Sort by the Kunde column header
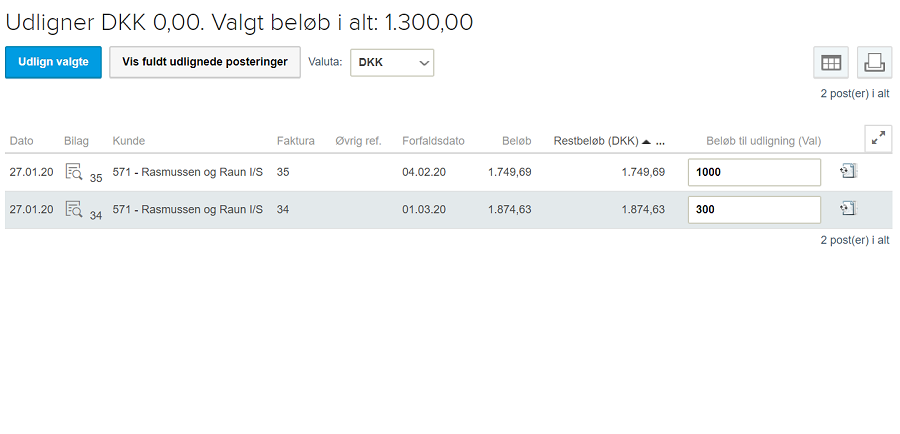This screenshot has height=434, width=900. 129,141
